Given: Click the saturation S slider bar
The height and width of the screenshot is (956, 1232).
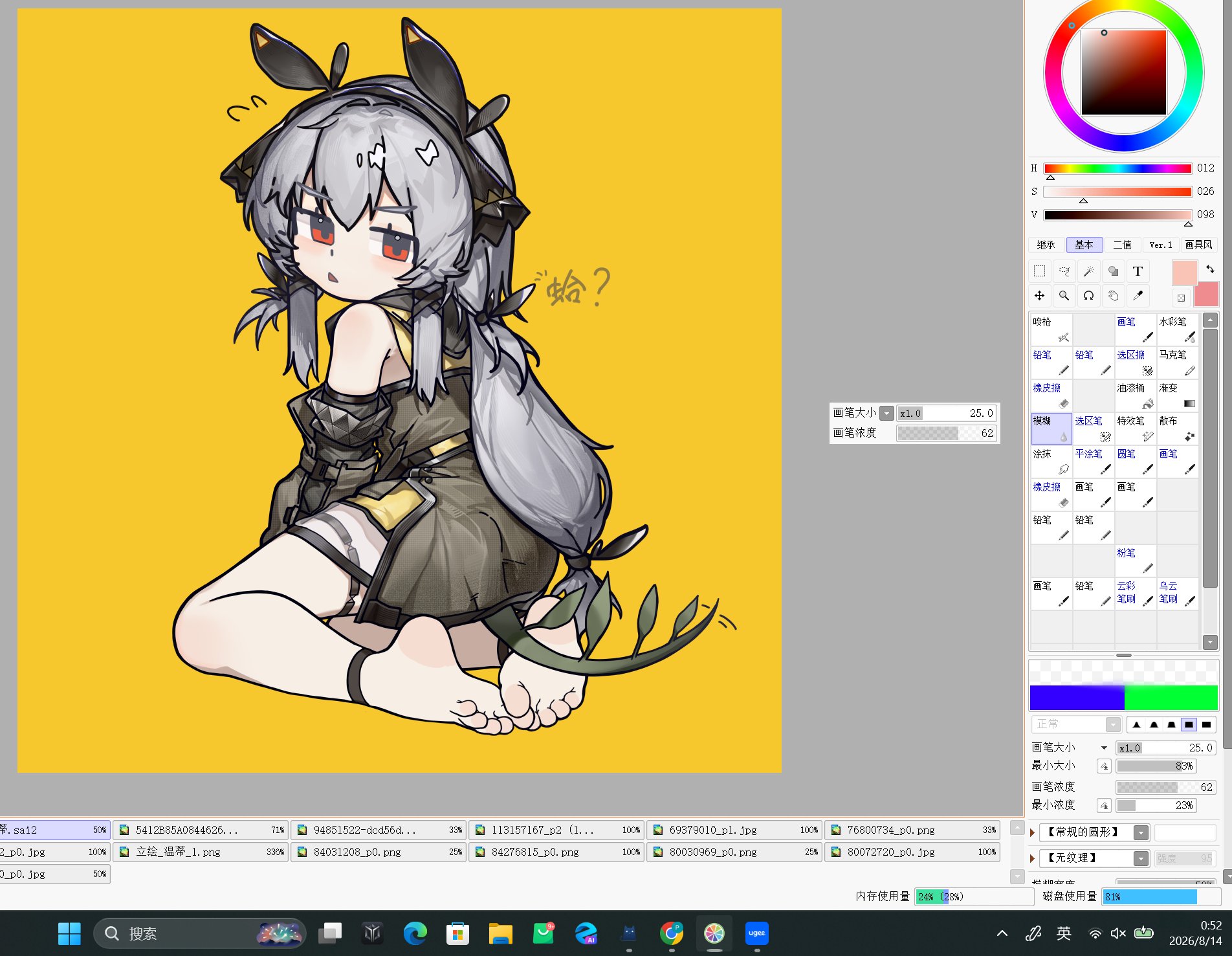Looking at the screenshot, I should coord(1117,192).
